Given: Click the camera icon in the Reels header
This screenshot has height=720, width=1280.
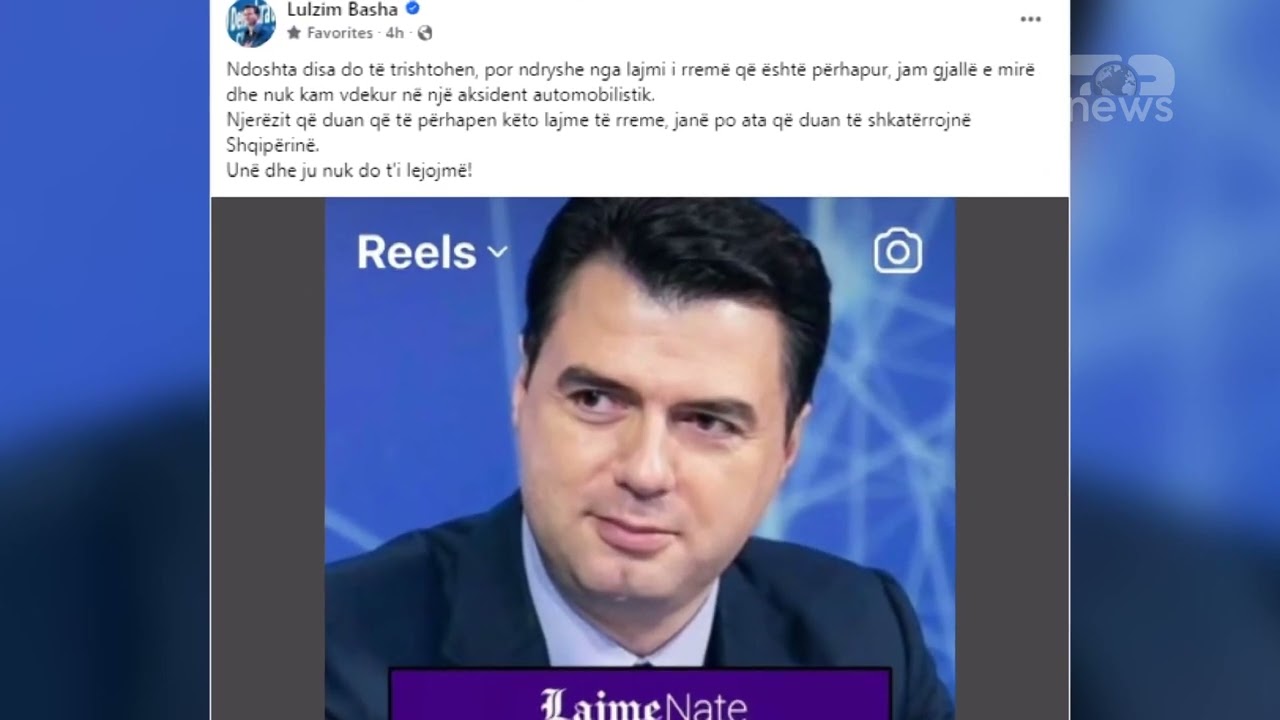Looking at the screenshot, I should click(898, 251).
